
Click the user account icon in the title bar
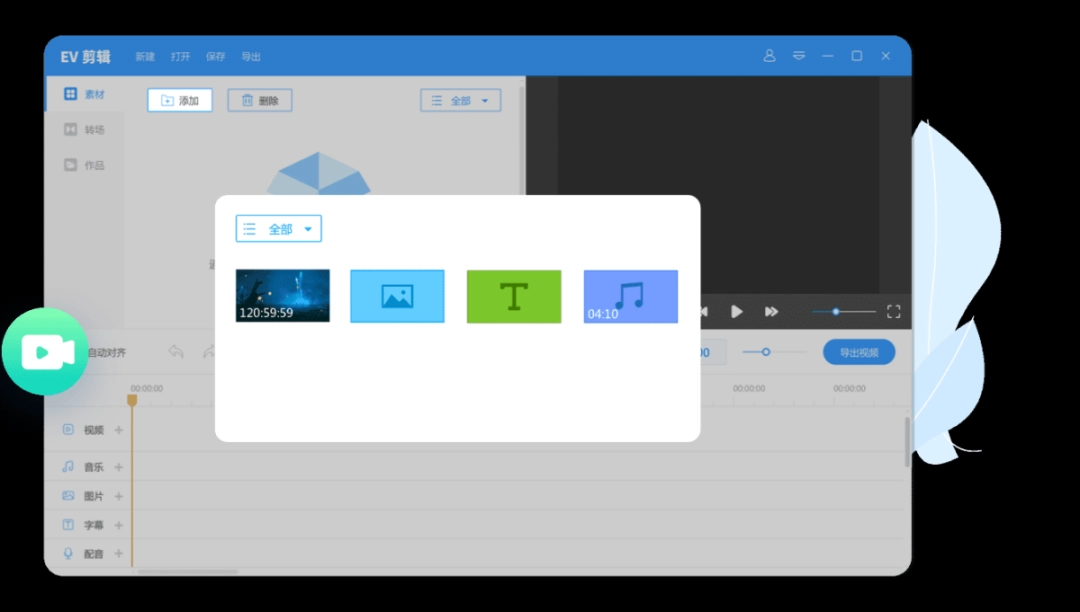768,57
